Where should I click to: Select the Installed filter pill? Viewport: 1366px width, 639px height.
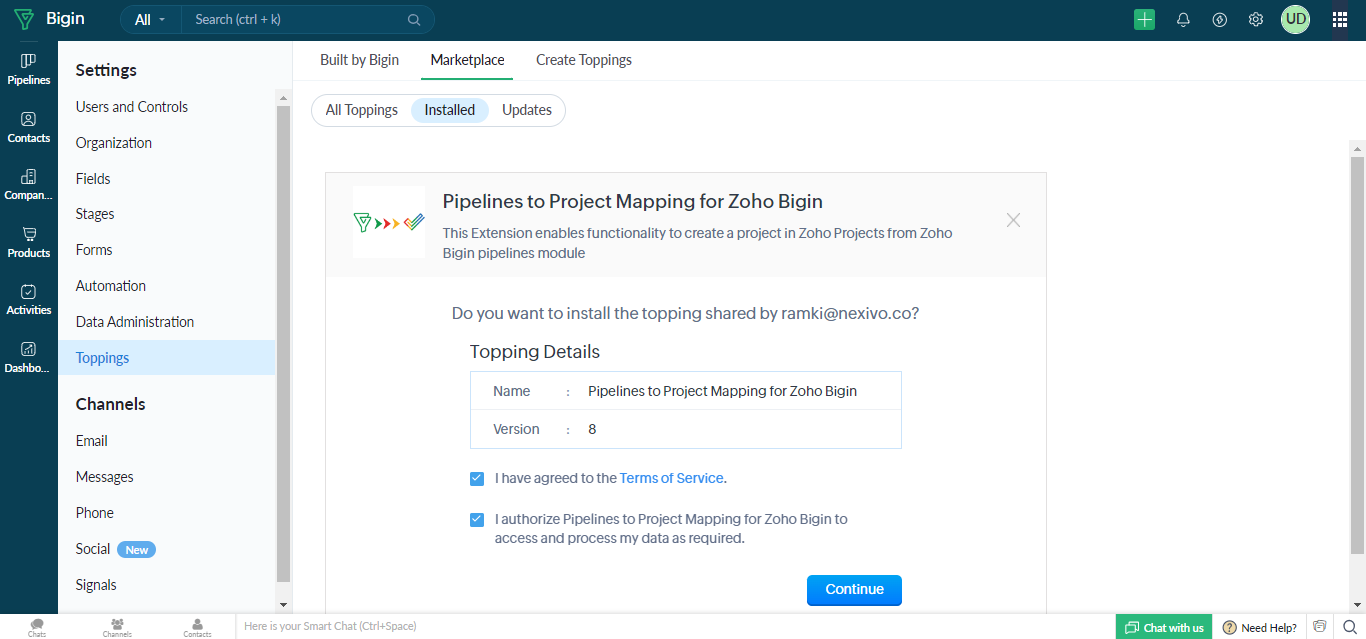450,110
